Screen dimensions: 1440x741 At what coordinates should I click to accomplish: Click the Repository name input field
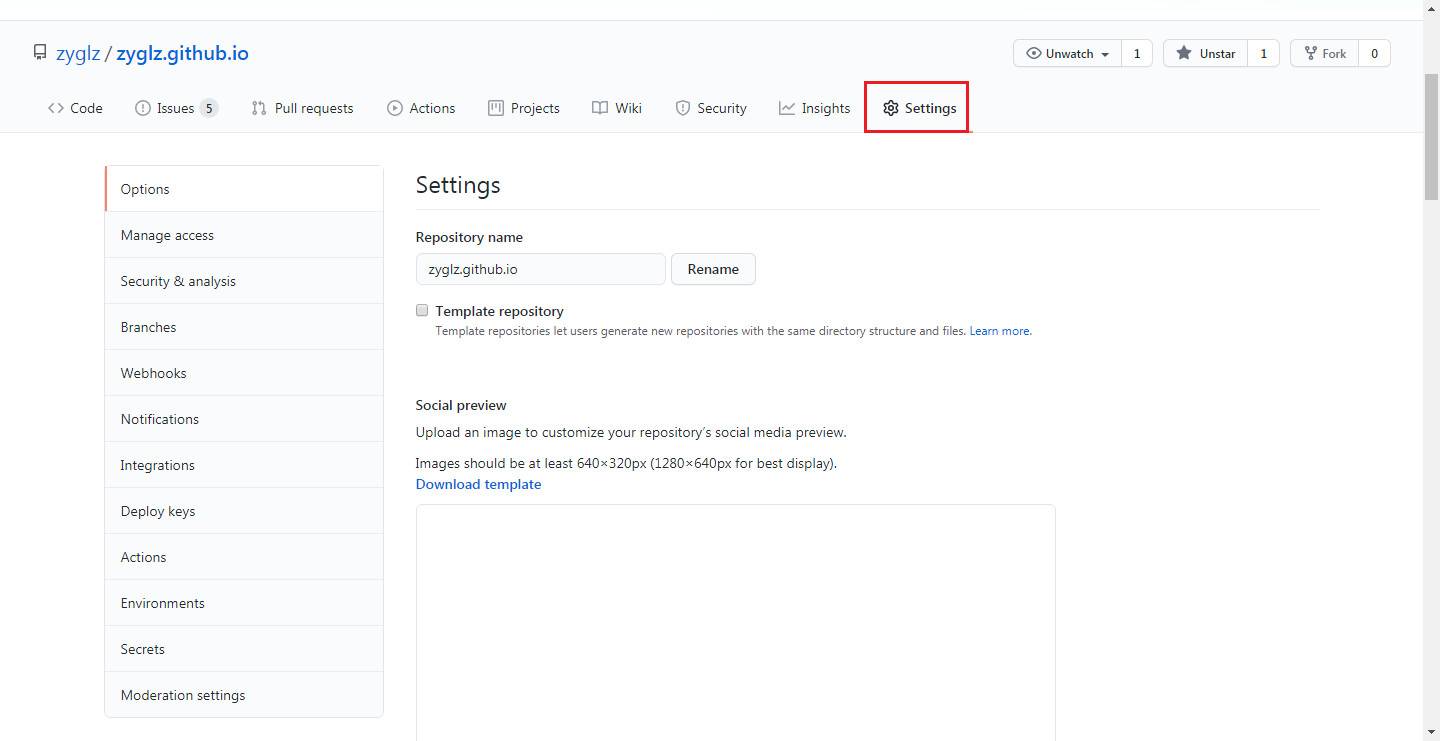(x=540, y=269)
